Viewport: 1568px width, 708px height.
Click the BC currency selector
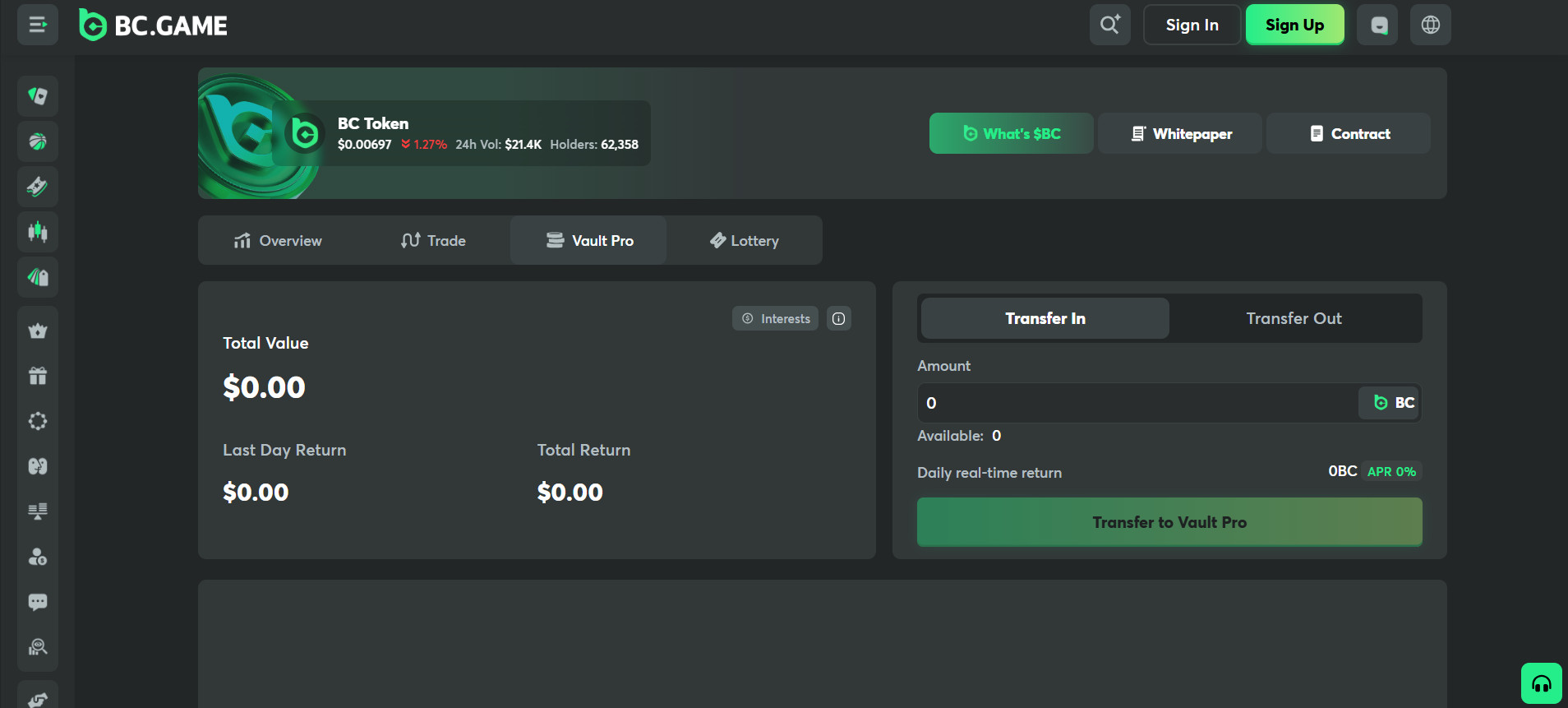[1394, 403]
